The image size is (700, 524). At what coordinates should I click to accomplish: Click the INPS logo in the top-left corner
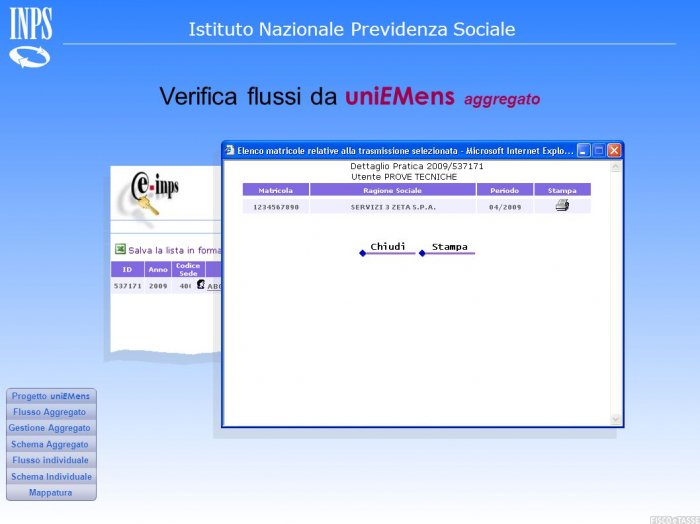[30, 39]
